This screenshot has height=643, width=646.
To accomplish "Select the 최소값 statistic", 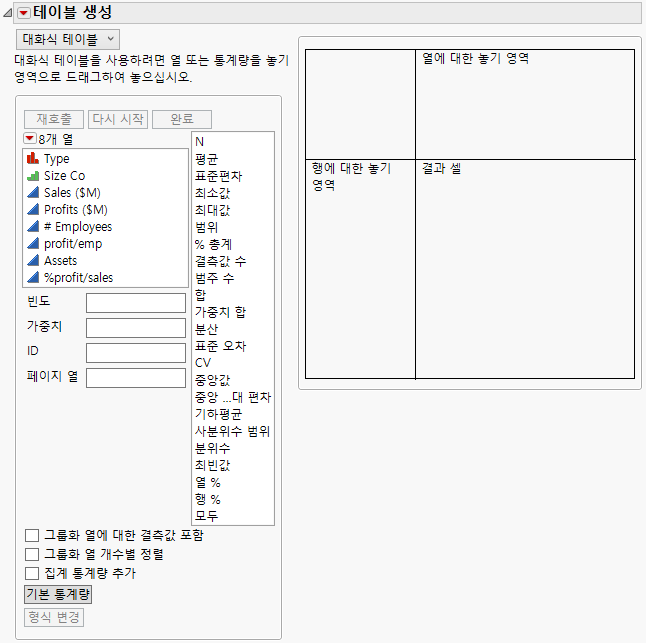I will pyautogui.click(x=212, y=193).
